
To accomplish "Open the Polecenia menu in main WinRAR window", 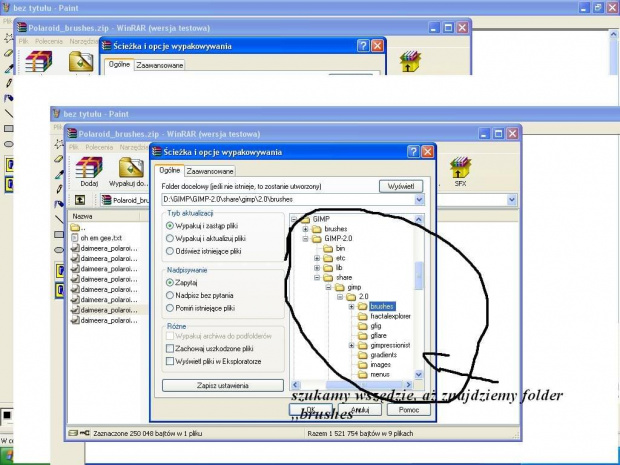I will pos(99,147).
